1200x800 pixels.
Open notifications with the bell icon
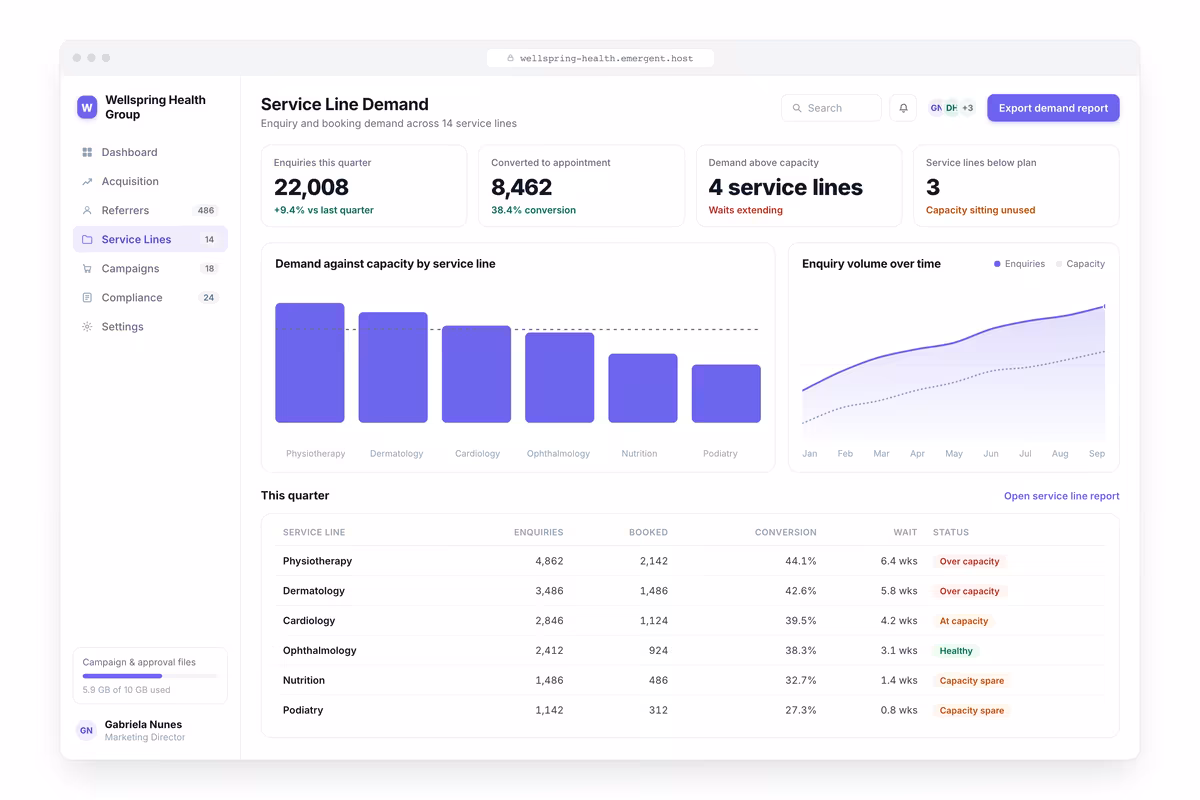pos(903,108)
